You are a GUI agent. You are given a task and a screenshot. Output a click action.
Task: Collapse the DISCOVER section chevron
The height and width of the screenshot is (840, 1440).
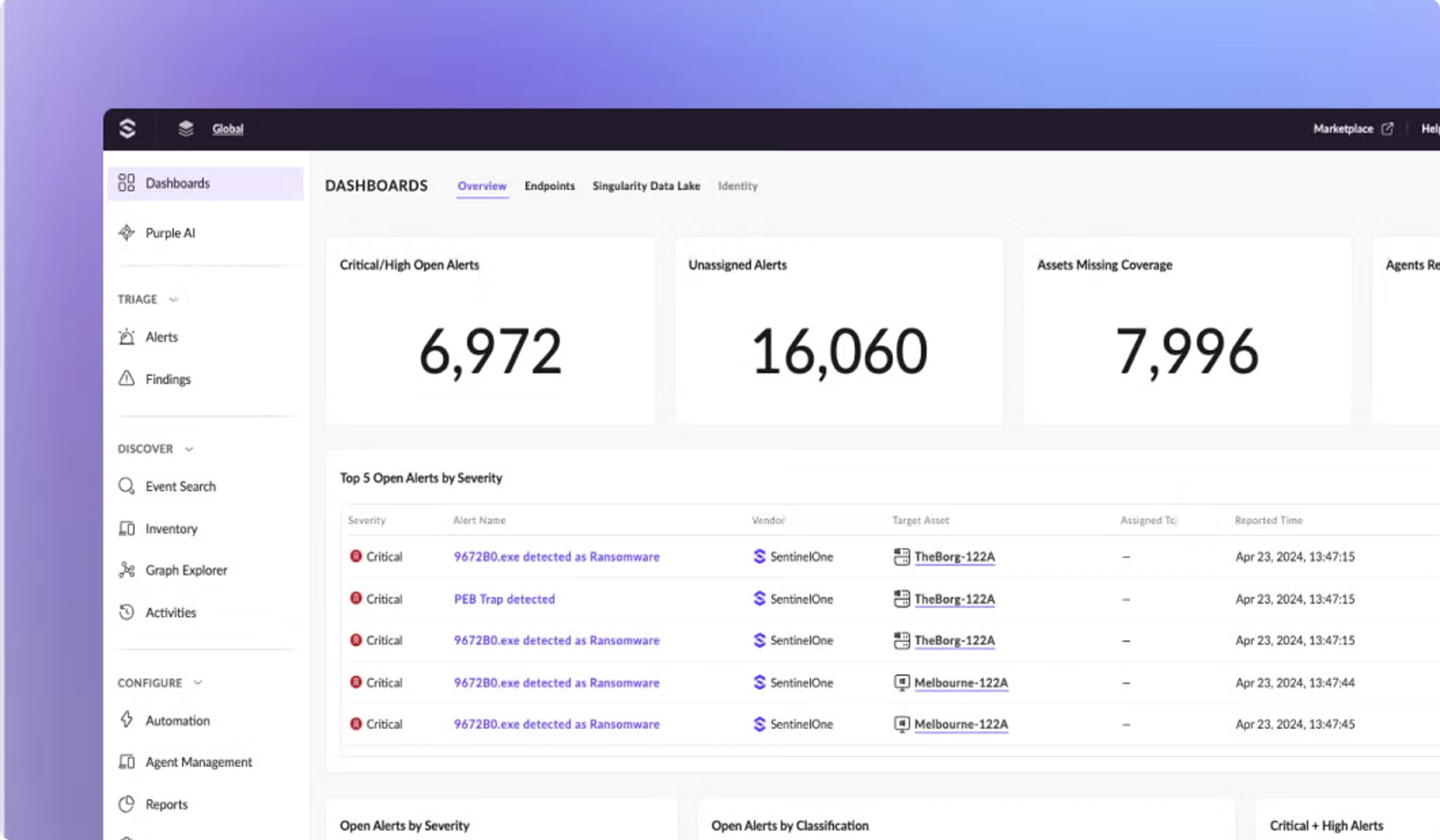pos(189,449)
